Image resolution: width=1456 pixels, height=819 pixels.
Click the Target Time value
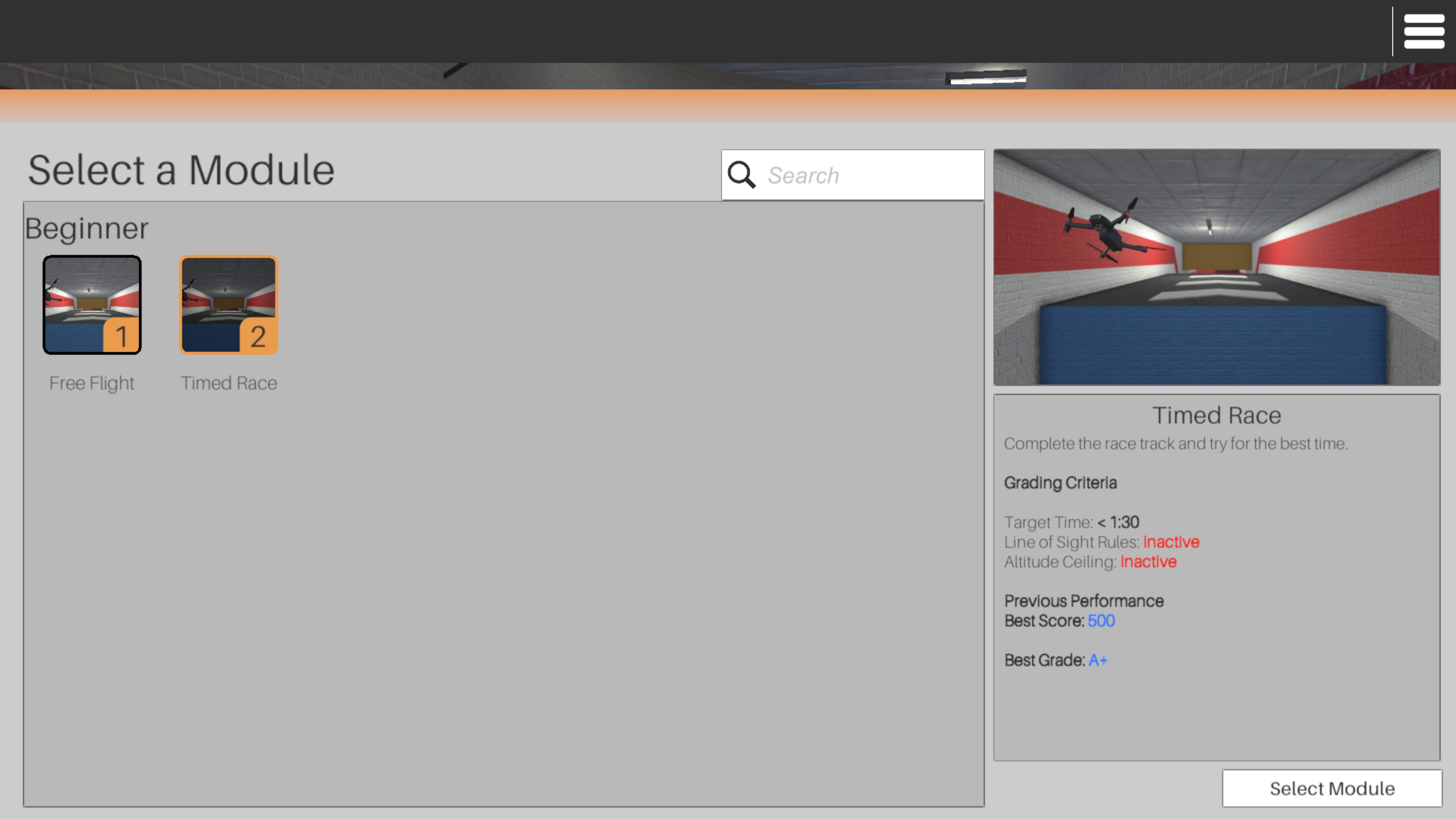coord(1118,522)
